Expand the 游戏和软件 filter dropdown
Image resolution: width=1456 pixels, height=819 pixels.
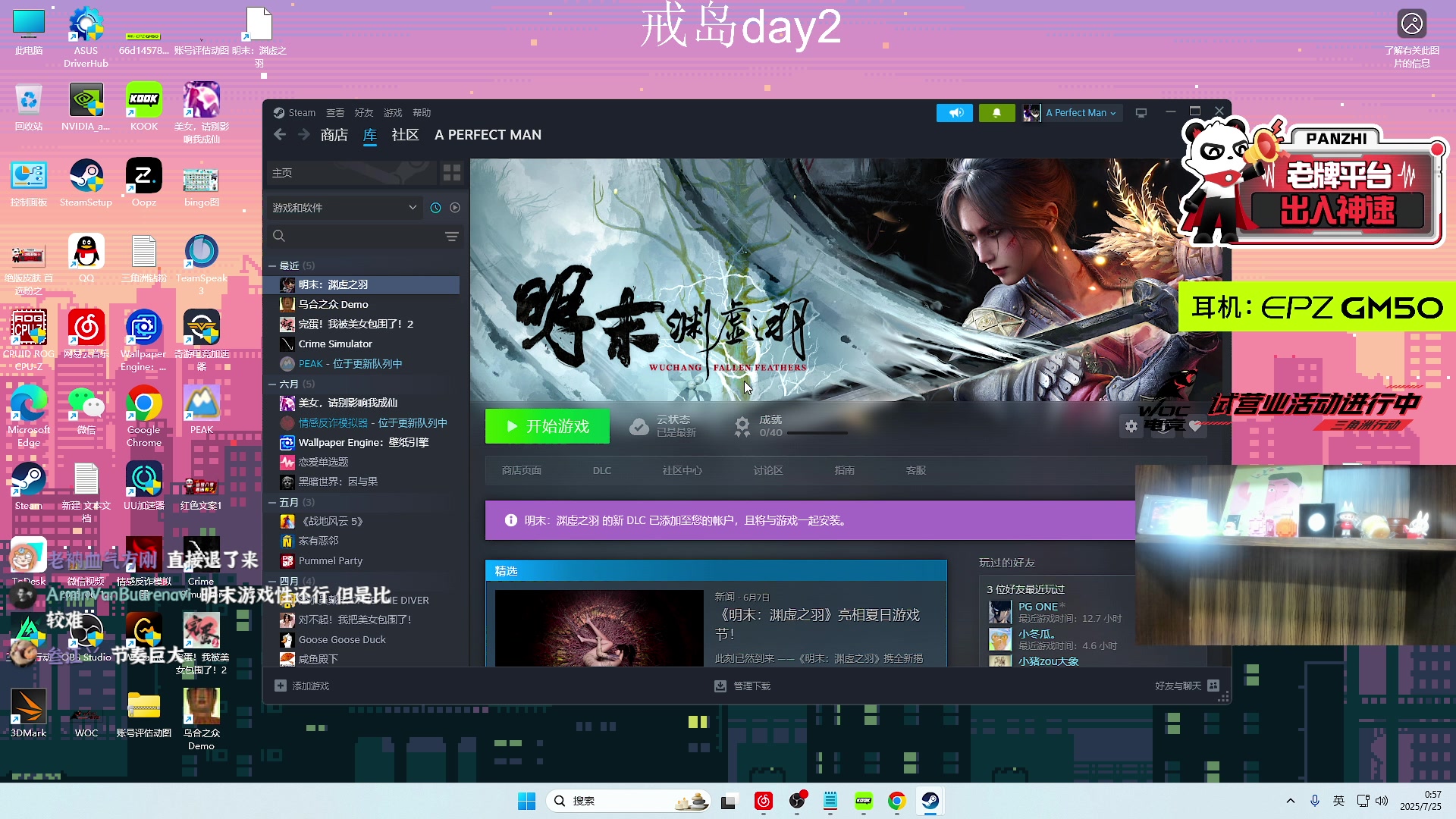pos(345,208)
